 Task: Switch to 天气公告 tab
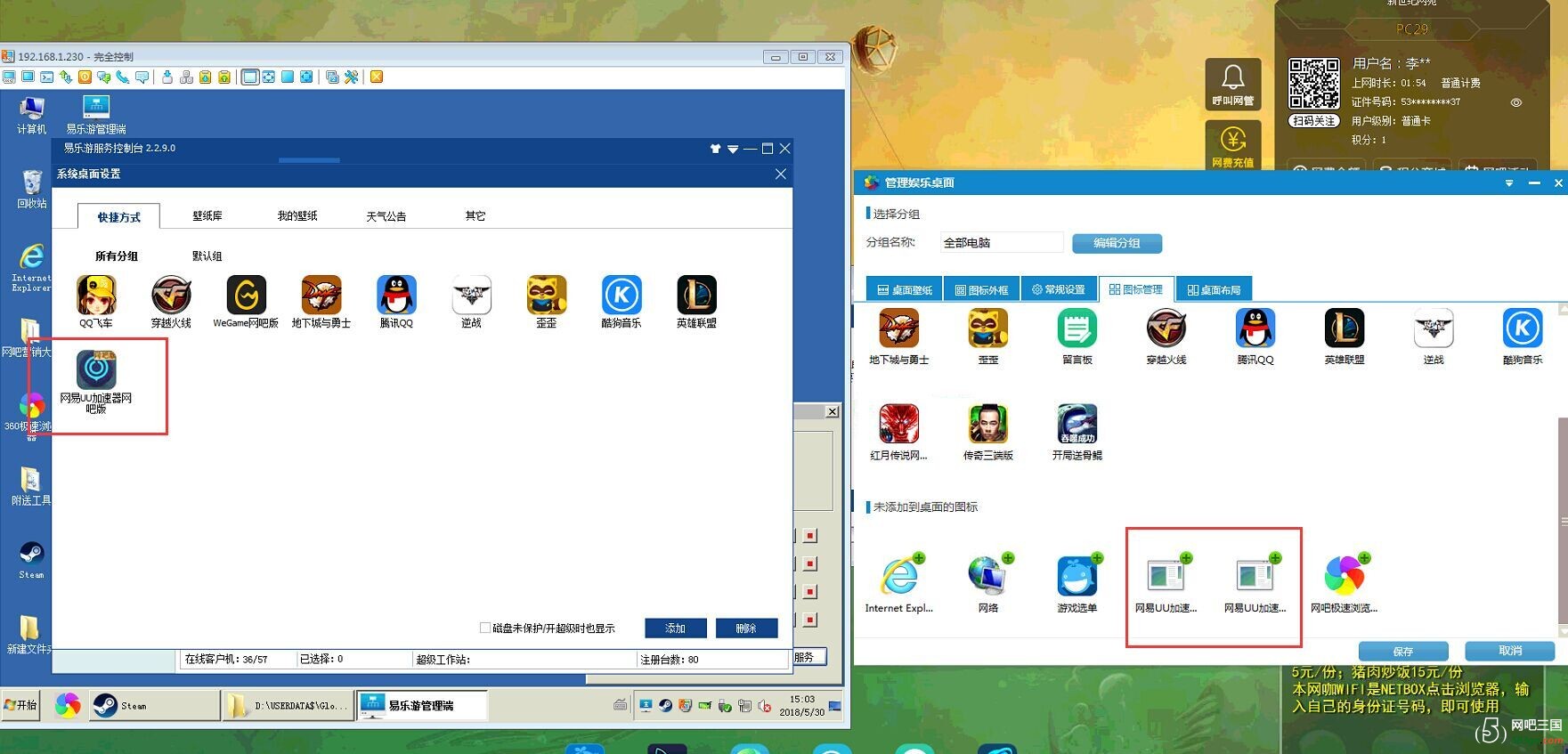pyautogui.click(x=386, y=215)
